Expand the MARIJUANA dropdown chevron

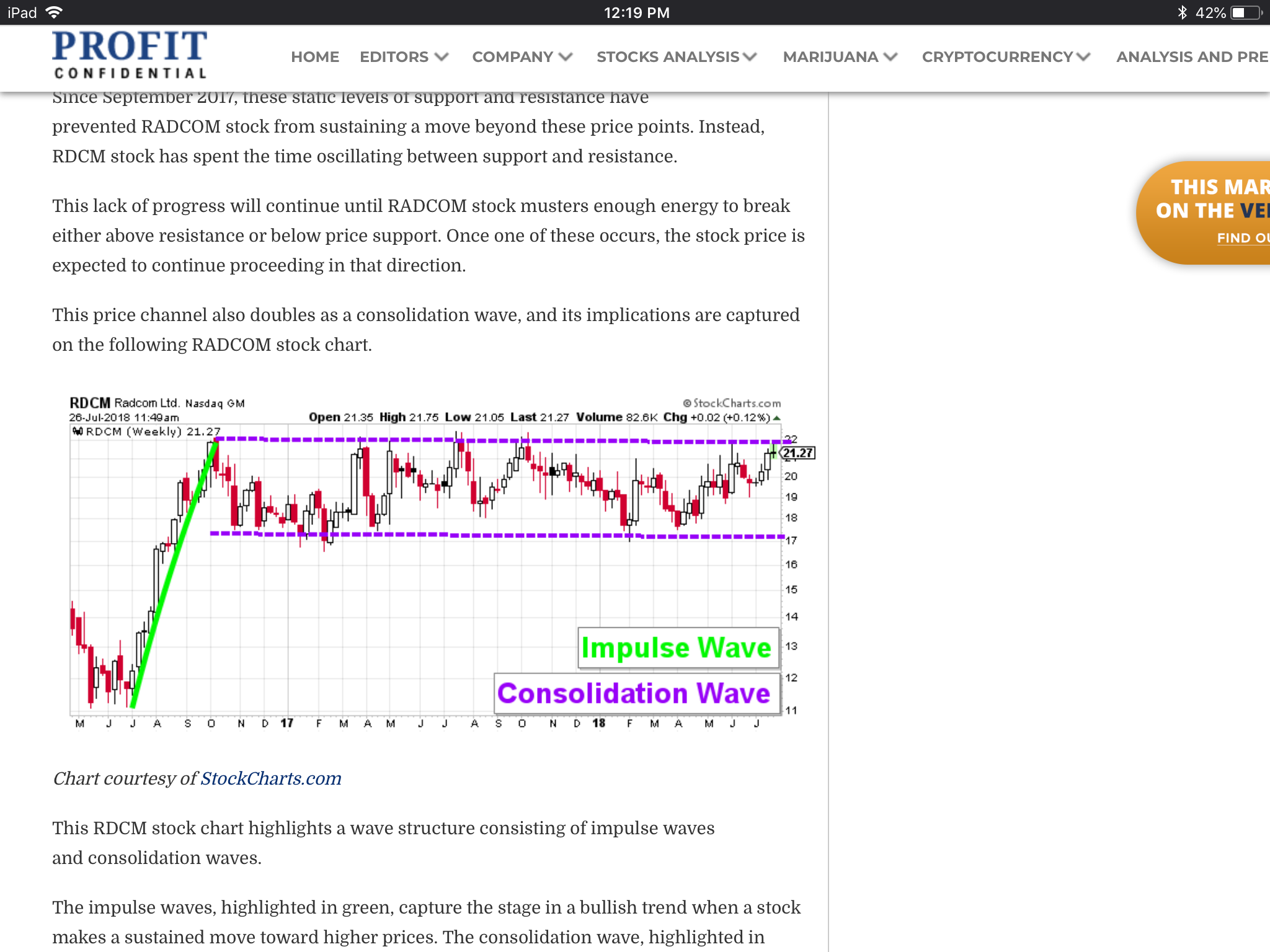point(890,57)
